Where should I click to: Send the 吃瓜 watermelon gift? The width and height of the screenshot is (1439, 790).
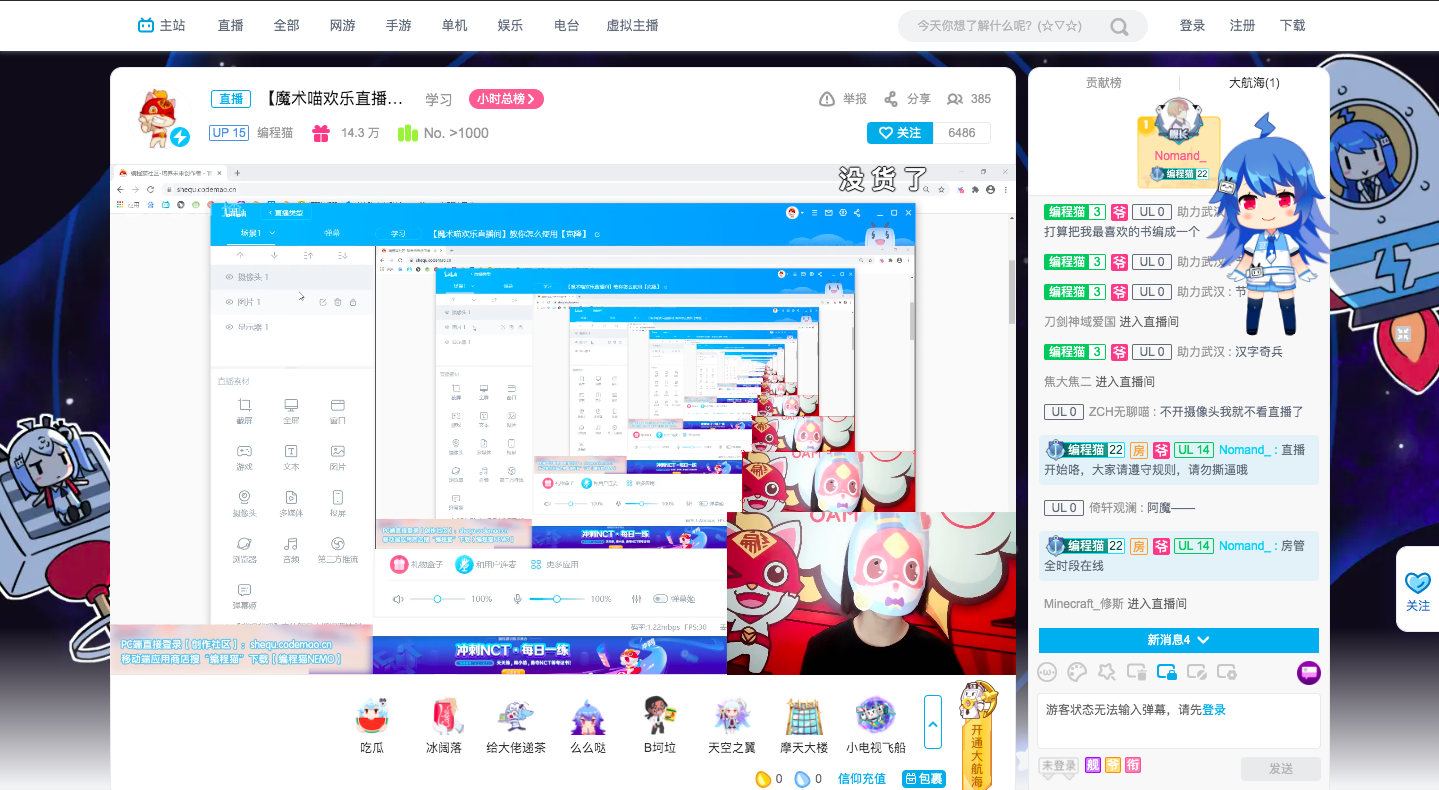(372, 725)
